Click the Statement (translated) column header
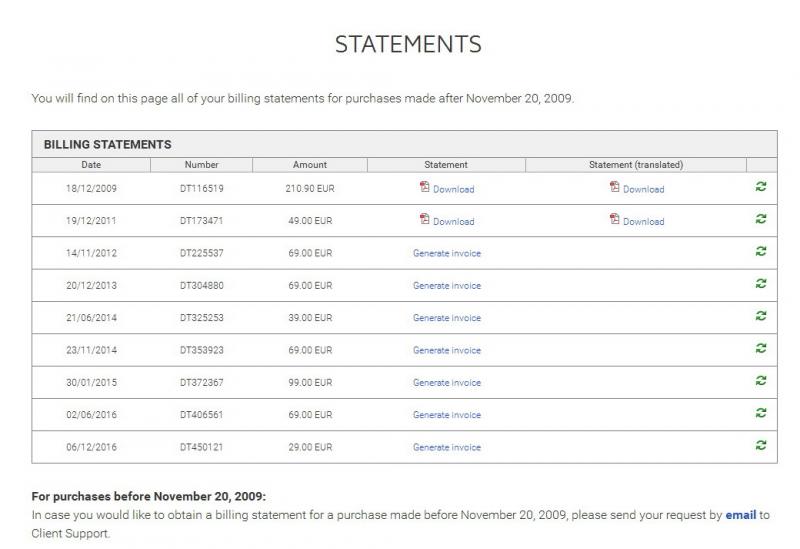The height and width of the screenshot is (549, 800). (x=636, y=165)
